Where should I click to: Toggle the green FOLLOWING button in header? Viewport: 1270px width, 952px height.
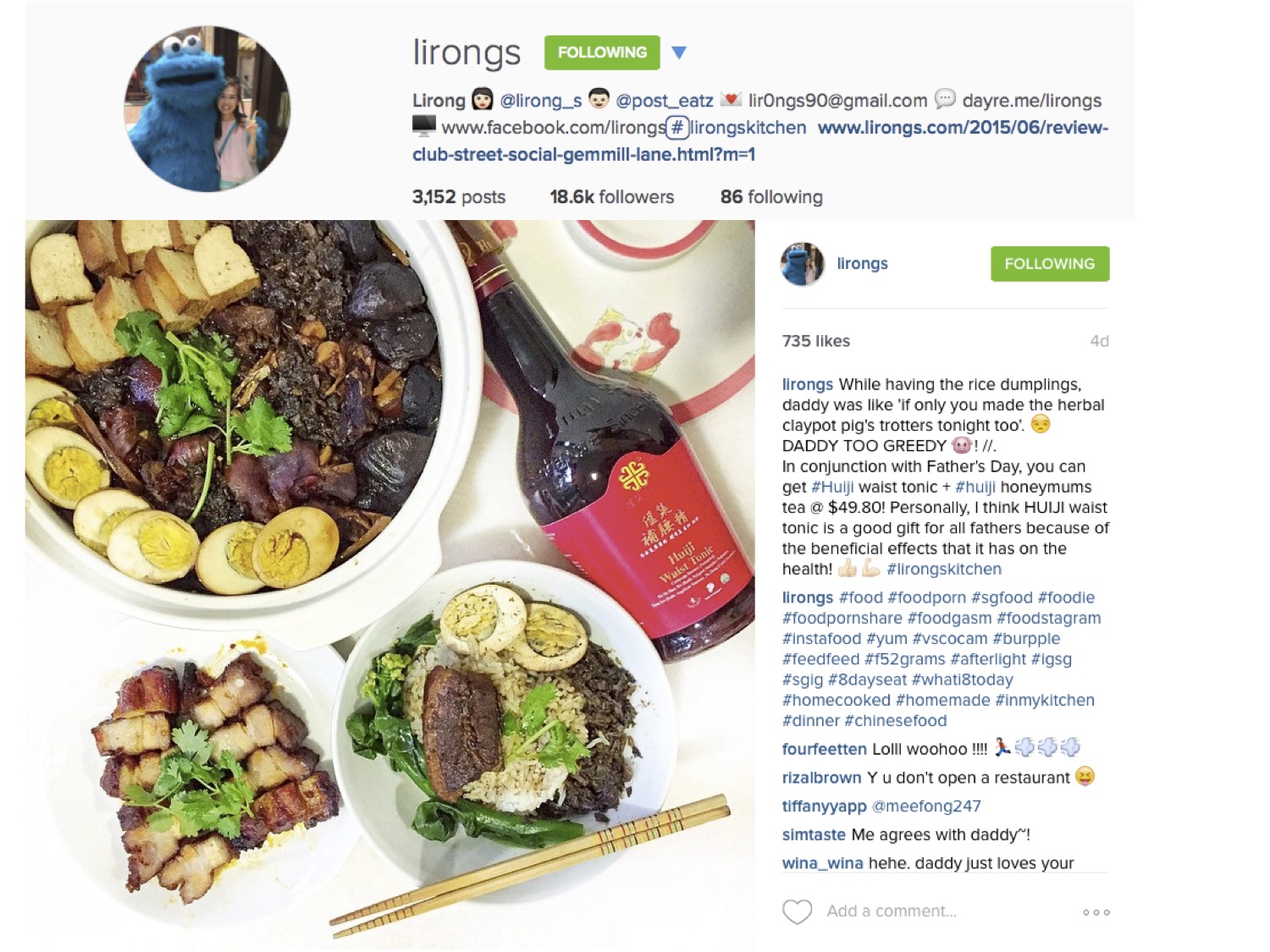pyautogui.click(x=602, y=52)
